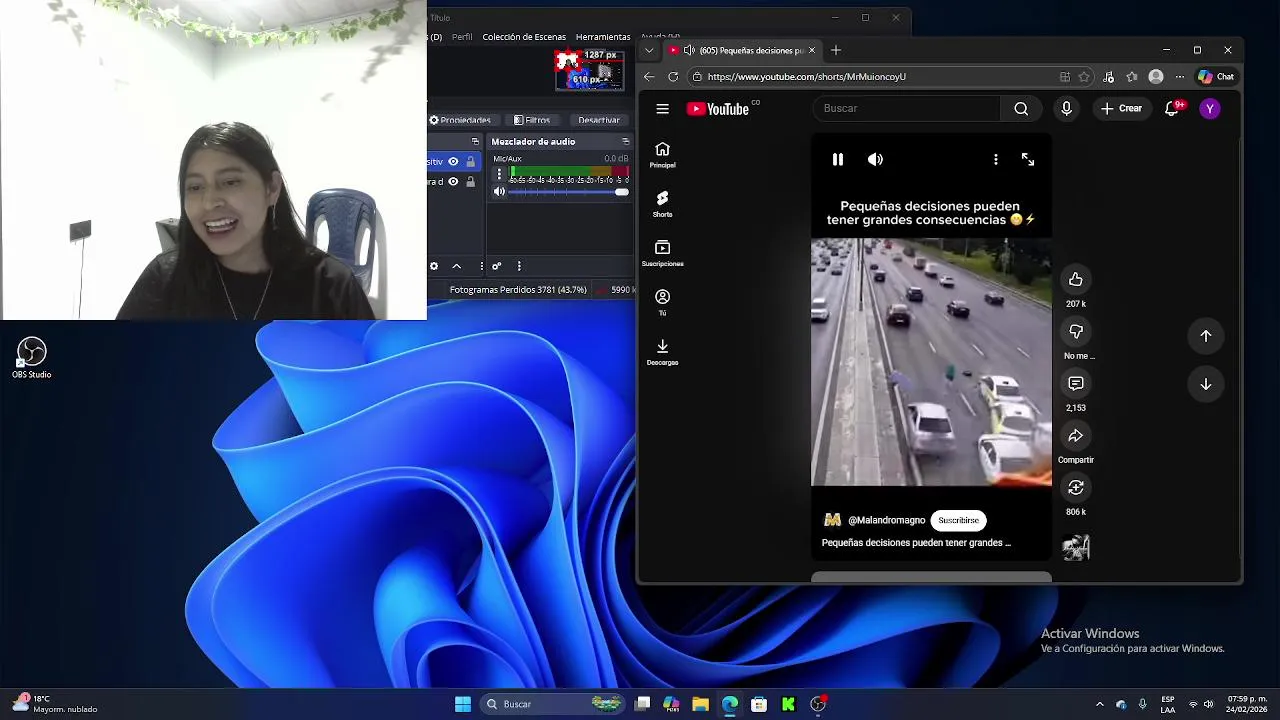The image size is (1280, 720).
Task: Click the Crear button on YouTube
Action: point(1121,109)
